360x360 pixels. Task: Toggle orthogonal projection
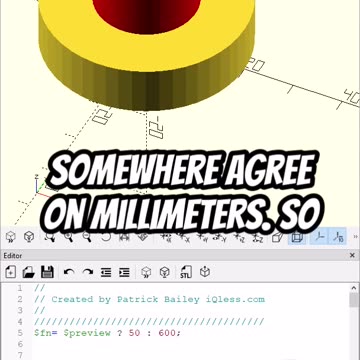296,237
